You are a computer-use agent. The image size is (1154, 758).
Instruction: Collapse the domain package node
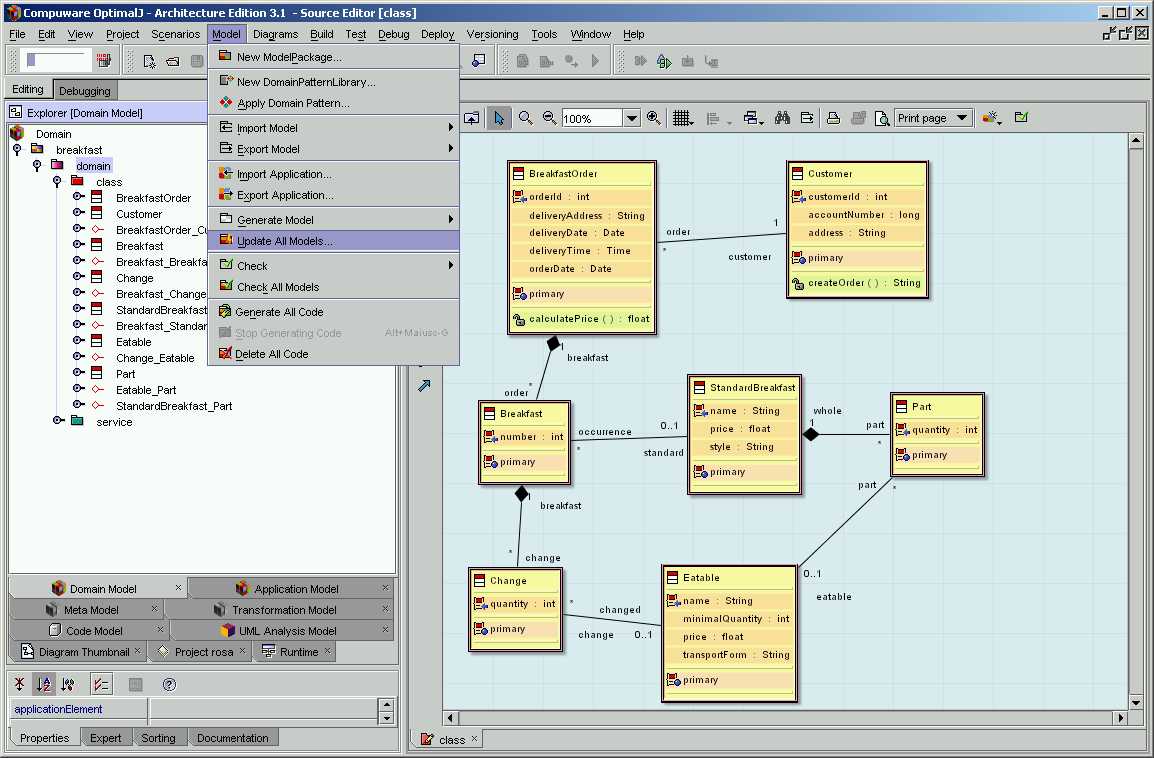[x=37, y=166]
